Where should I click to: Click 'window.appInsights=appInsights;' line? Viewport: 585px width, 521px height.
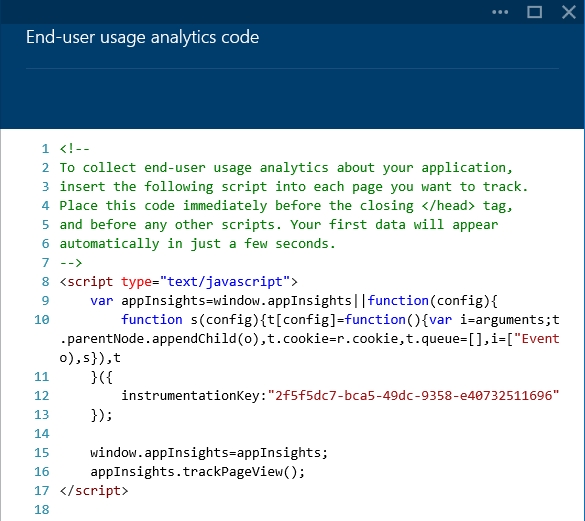click(x=209, y=453)
